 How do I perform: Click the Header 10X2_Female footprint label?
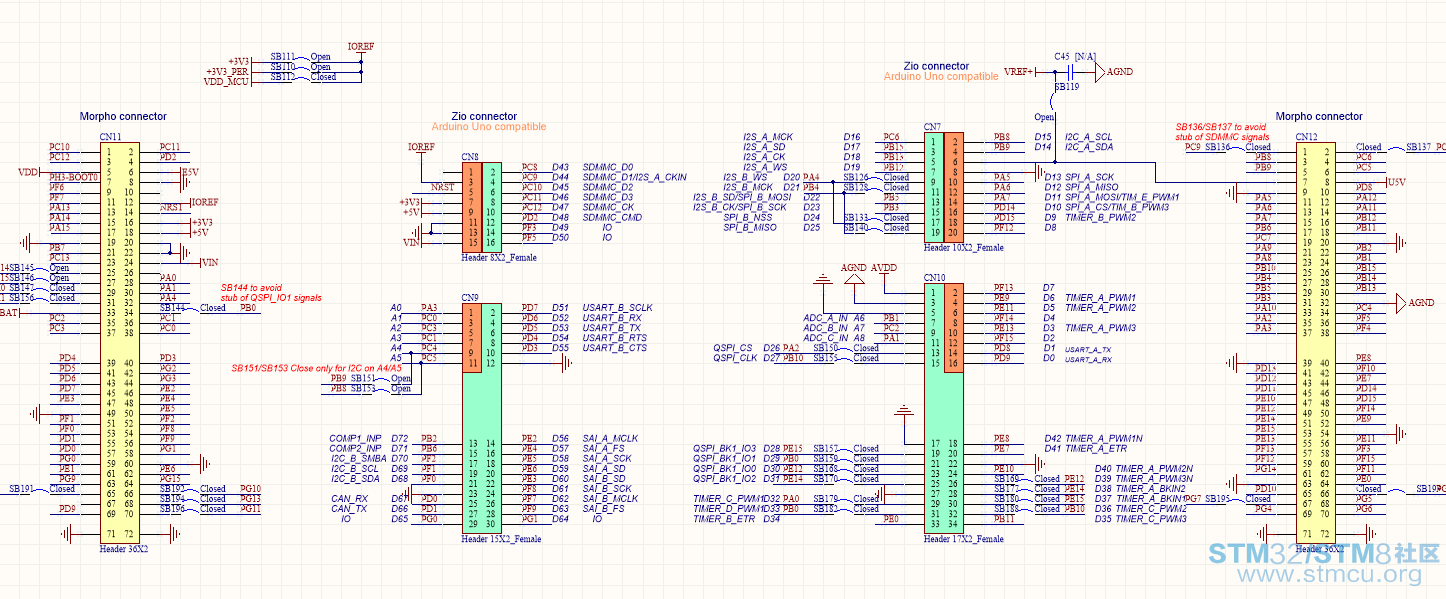(x=963, y=247)
